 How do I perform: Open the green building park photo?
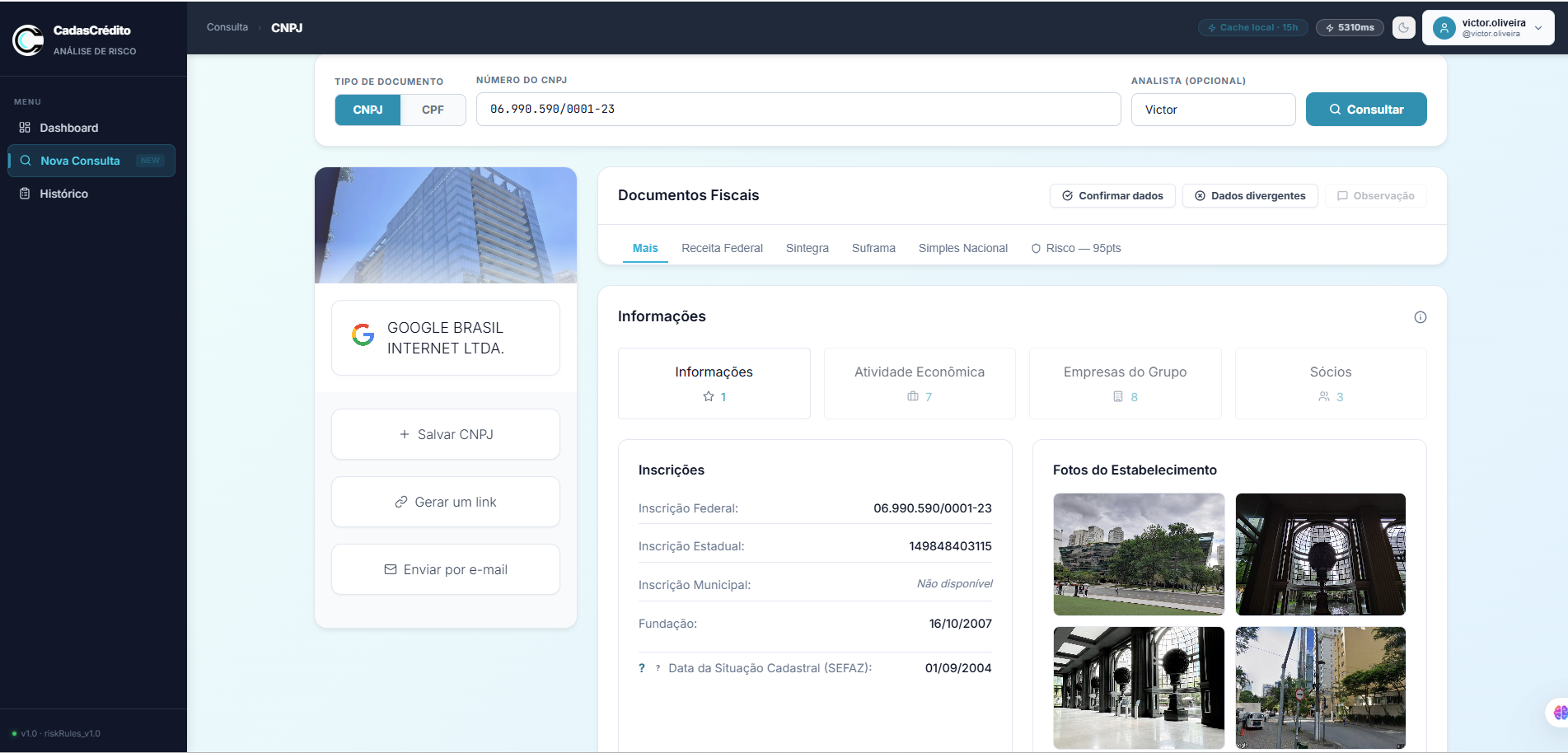click(x=1139, y=554)
